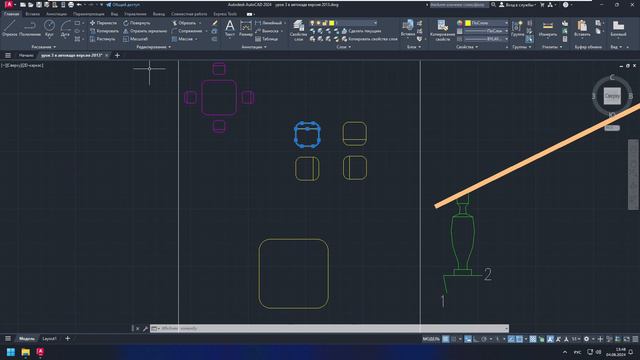Open the Начало start tab

pos(26,55)
